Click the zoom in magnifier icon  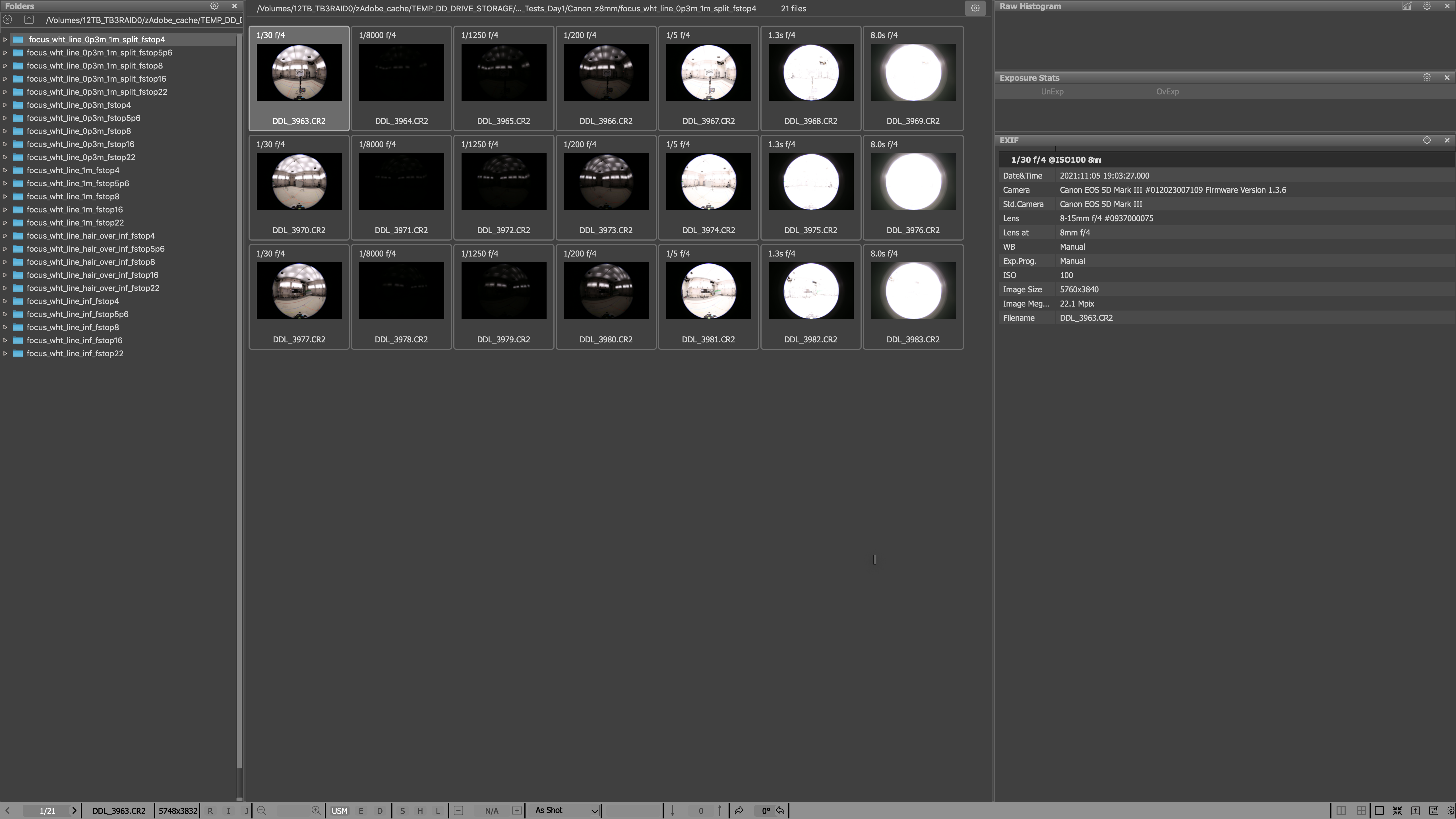[316, 810]
